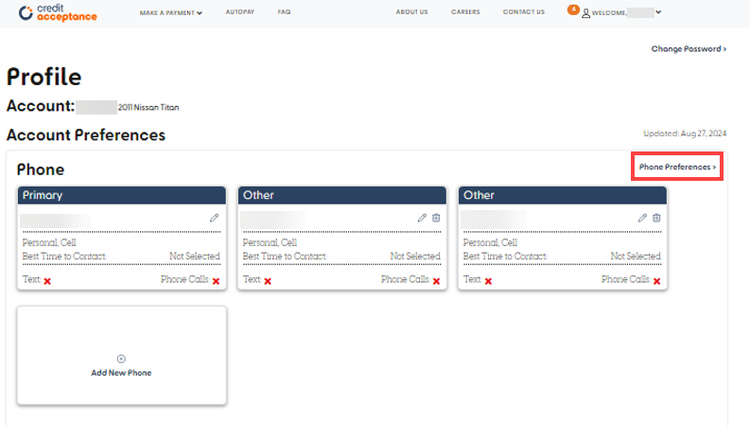Click the Credit Acceptance logo
The height and width of the screenshot is (426, 750).
tap(58, 13)
